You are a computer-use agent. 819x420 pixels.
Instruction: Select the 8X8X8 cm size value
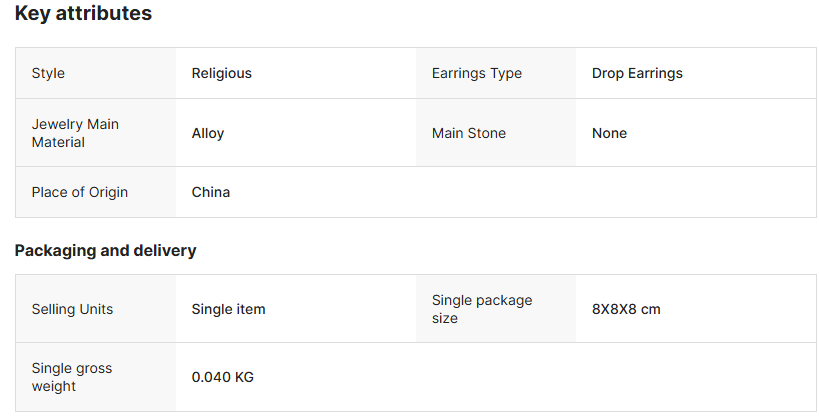coord(626,309)
